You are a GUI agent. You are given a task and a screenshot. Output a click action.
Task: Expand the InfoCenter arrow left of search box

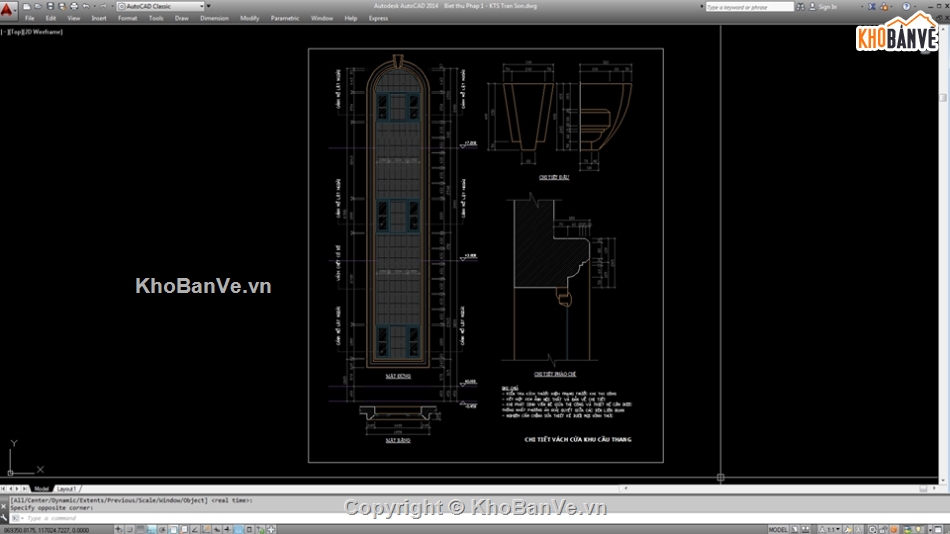702,7
